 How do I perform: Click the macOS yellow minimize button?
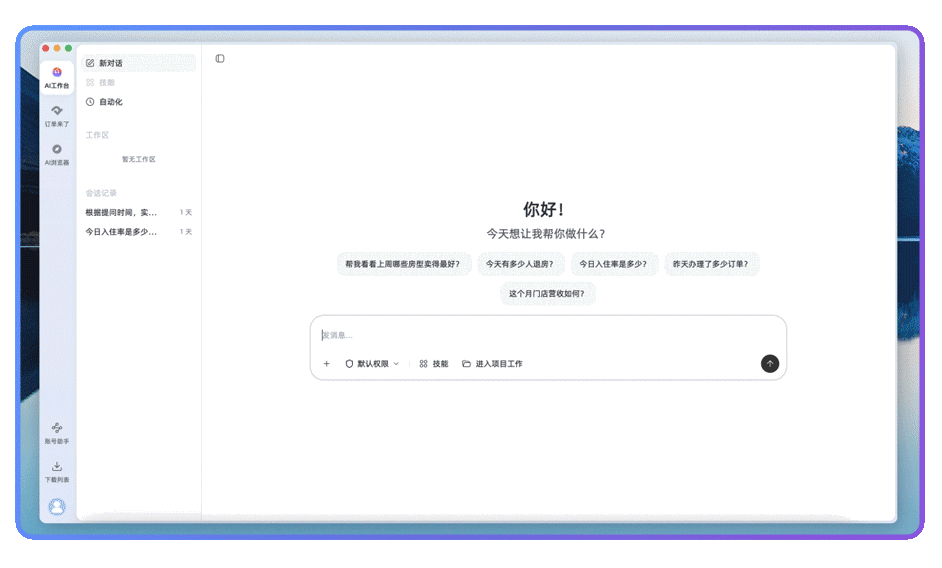click(x=57, y=48)
